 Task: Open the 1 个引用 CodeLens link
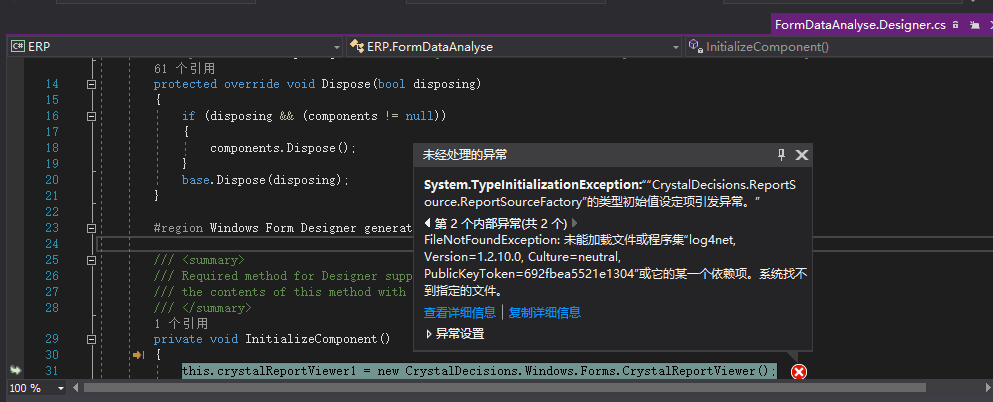[181, 323]
